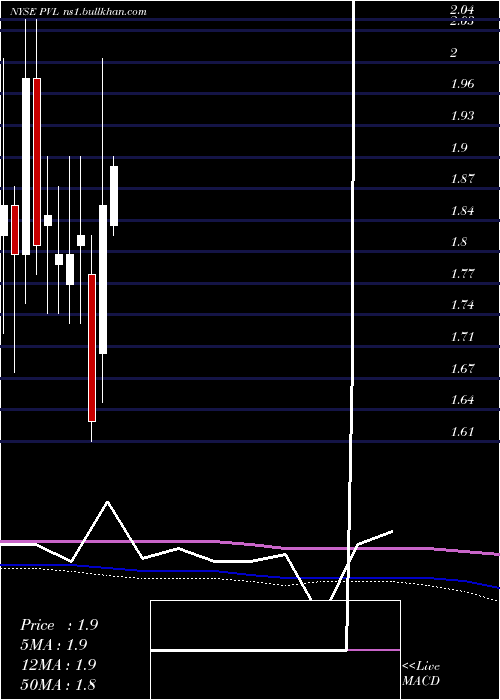Click the 1.77 price axis label

click(x=462, y=273)
